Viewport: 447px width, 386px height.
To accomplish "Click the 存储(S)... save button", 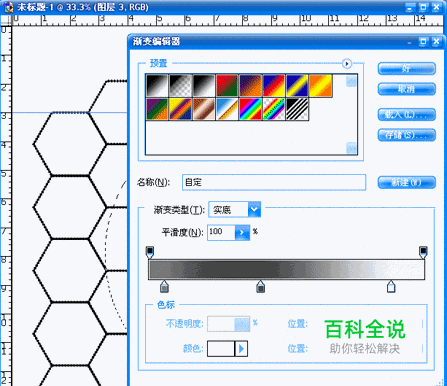I will coord(406,135).
